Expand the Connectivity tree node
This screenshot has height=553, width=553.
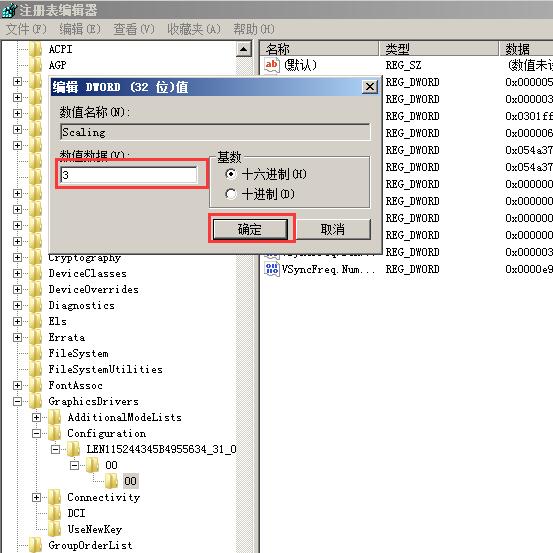click(x=36, y=497)
